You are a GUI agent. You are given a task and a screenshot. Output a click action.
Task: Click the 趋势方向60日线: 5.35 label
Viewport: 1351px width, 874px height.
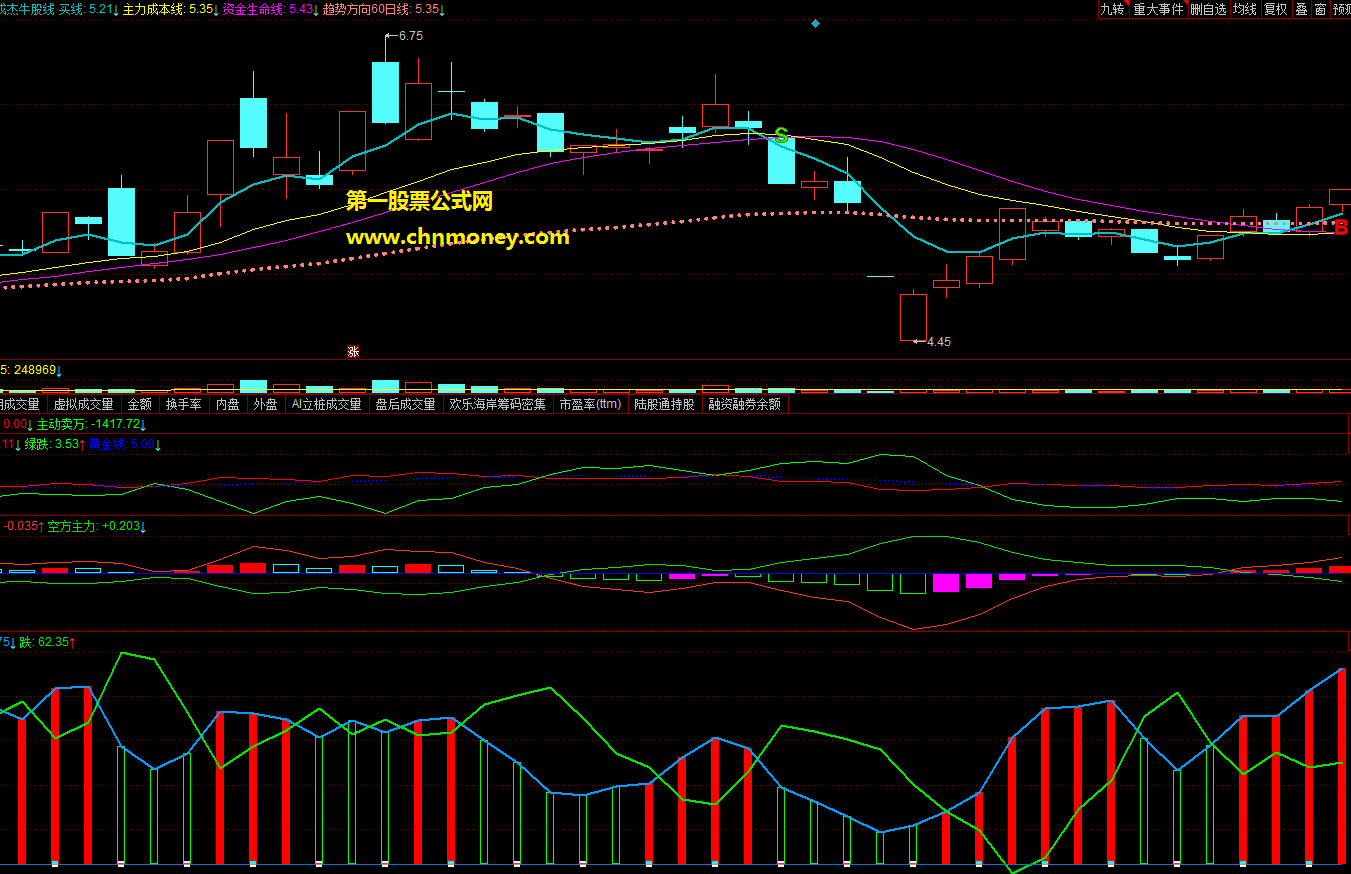tap(384, 9)
